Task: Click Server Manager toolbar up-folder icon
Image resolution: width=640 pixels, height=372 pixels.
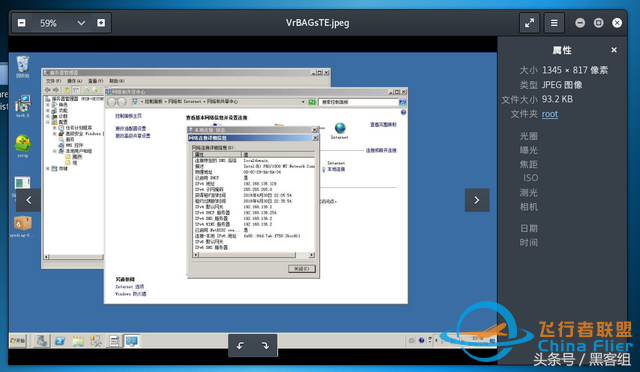Action: click(67, 90)
